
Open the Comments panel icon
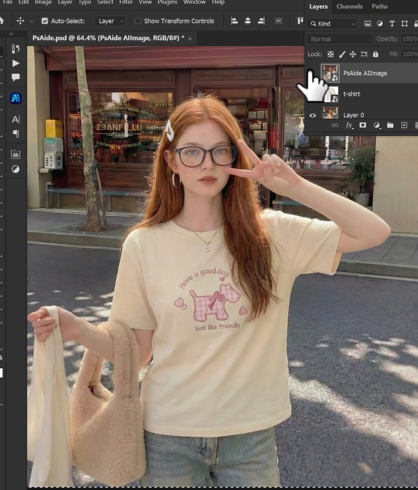point(16,78)
